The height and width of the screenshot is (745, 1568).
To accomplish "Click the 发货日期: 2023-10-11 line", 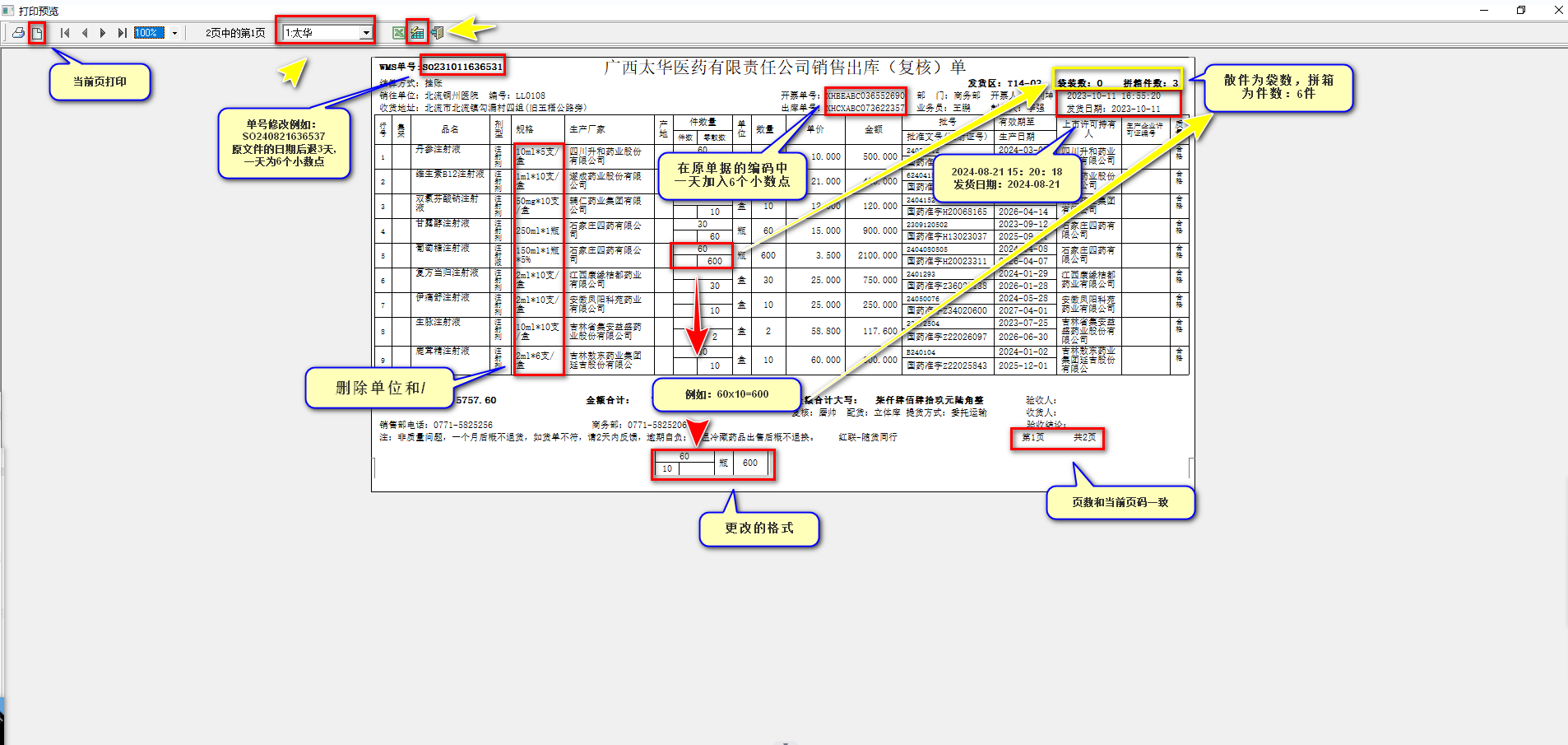I will pyautogui.click(x=1113, y=109).
